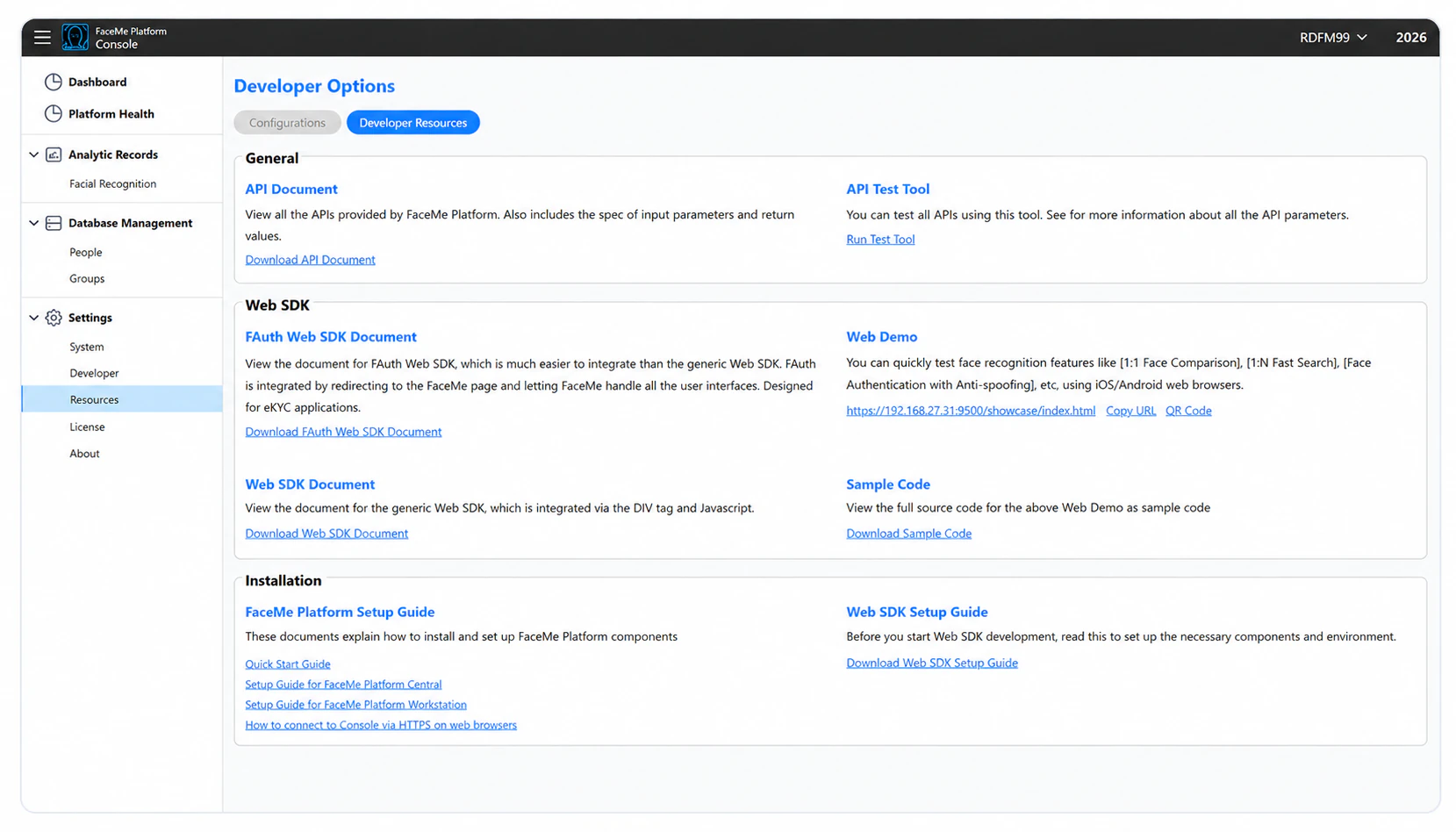Click the Web SDK Document heading
The height and width of the screenshot is (832, 1456).
point(310,484)
